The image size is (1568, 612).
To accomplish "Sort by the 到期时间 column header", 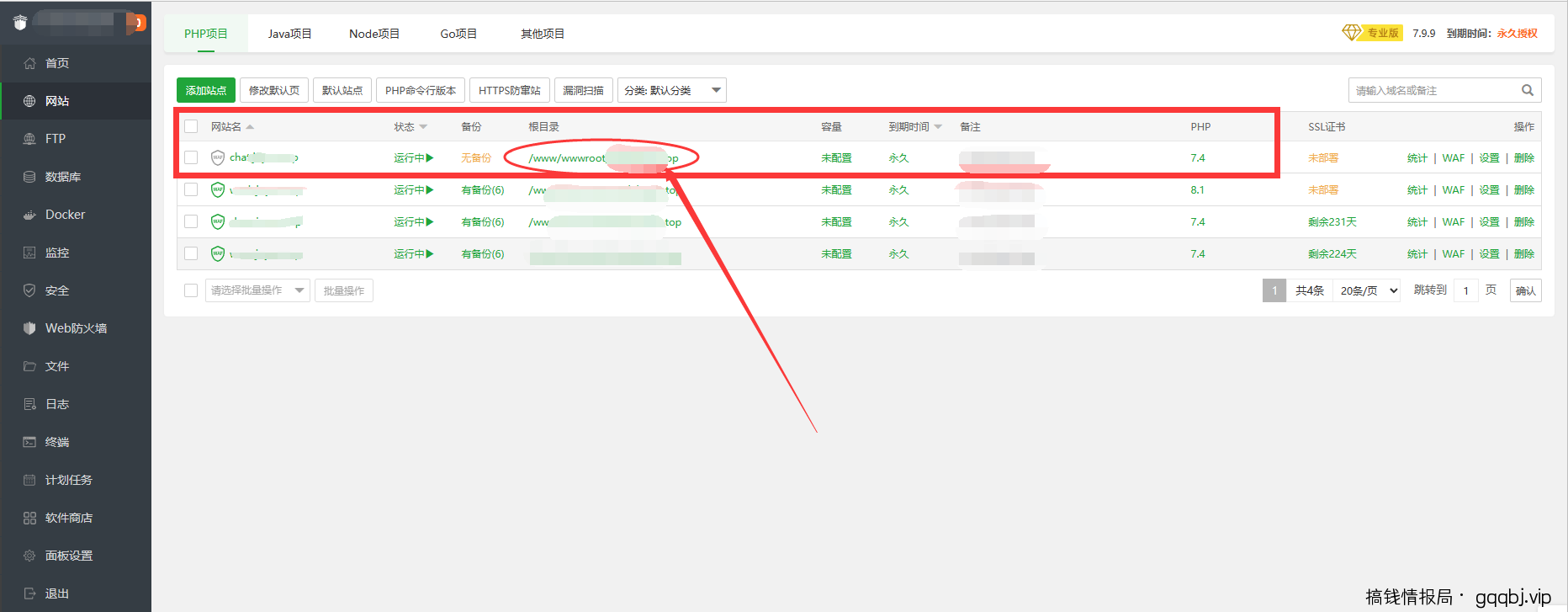I will (x=915, y=126).
